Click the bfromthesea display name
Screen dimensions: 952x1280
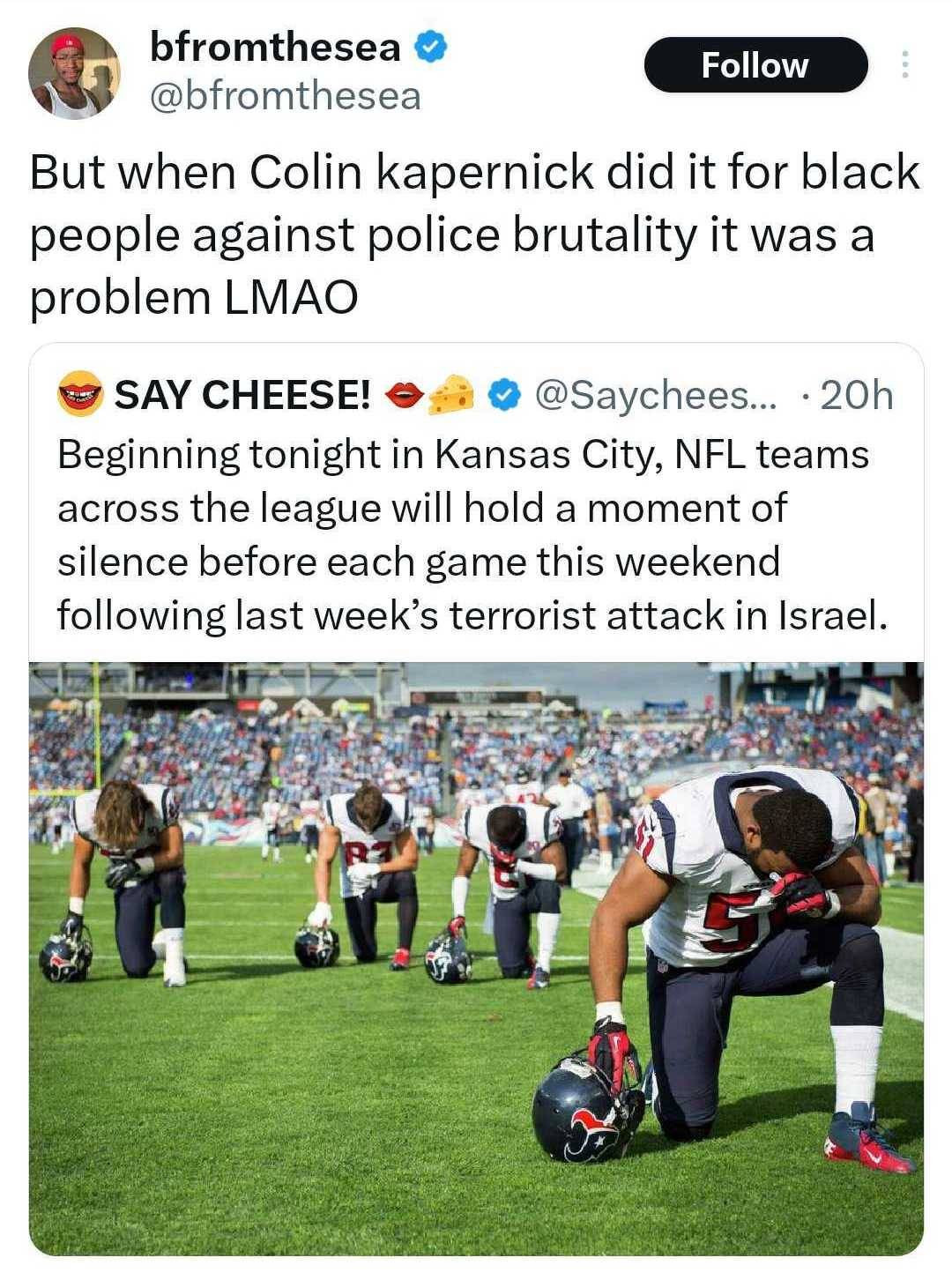tap(275, 47)
